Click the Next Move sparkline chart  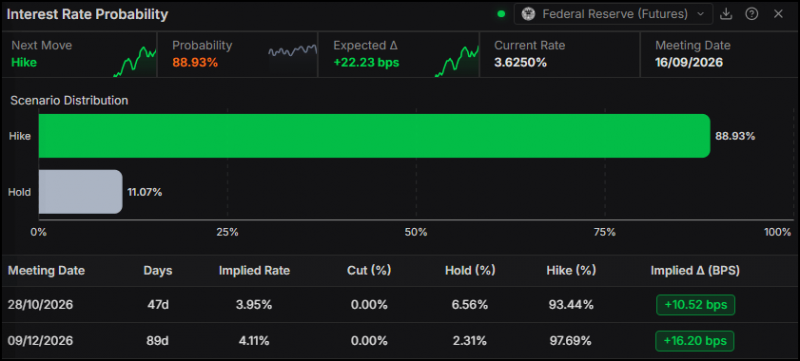point(134,61)
